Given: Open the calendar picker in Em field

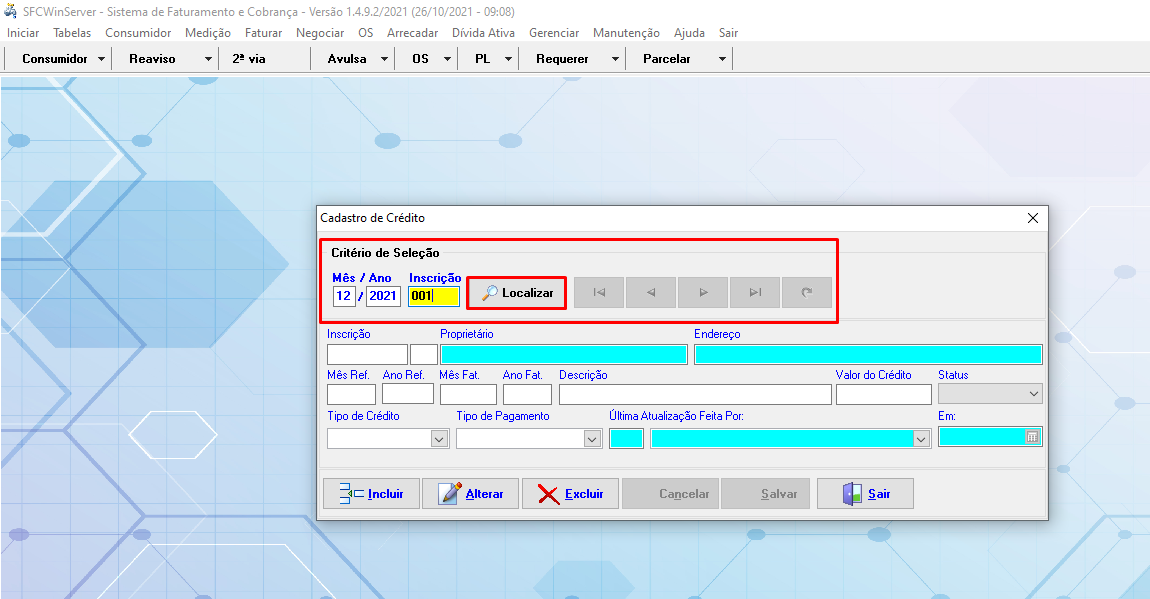Looking at the screenshot, I should pyautogui.click(x=1032, y=437).
